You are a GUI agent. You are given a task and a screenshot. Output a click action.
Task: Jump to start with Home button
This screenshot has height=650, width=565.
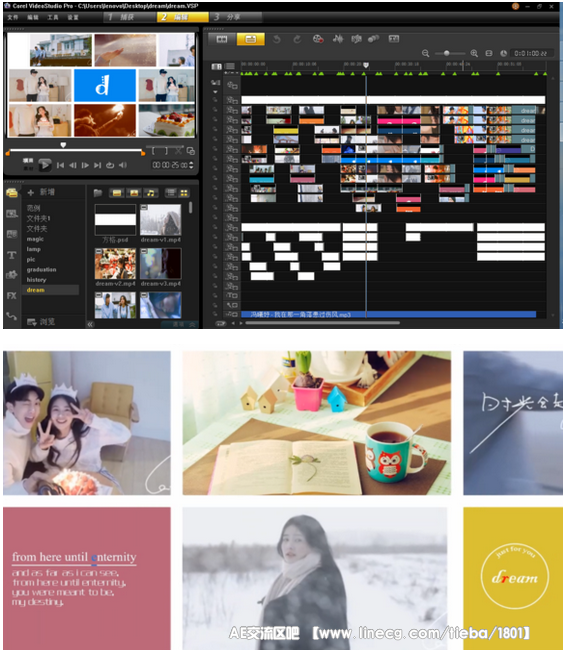pyautogui.click(x=61, y=165)
